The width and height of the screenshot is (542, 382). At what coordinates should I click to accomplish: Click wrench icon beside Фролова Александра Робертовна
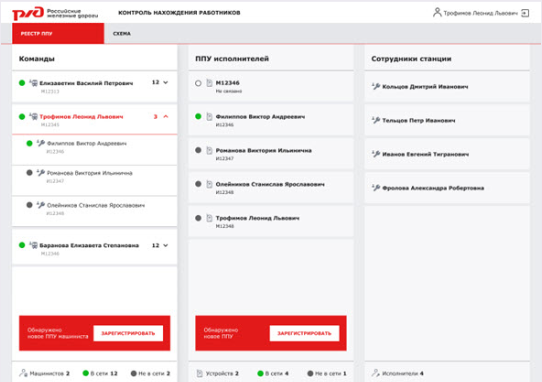tap(376, 188)
